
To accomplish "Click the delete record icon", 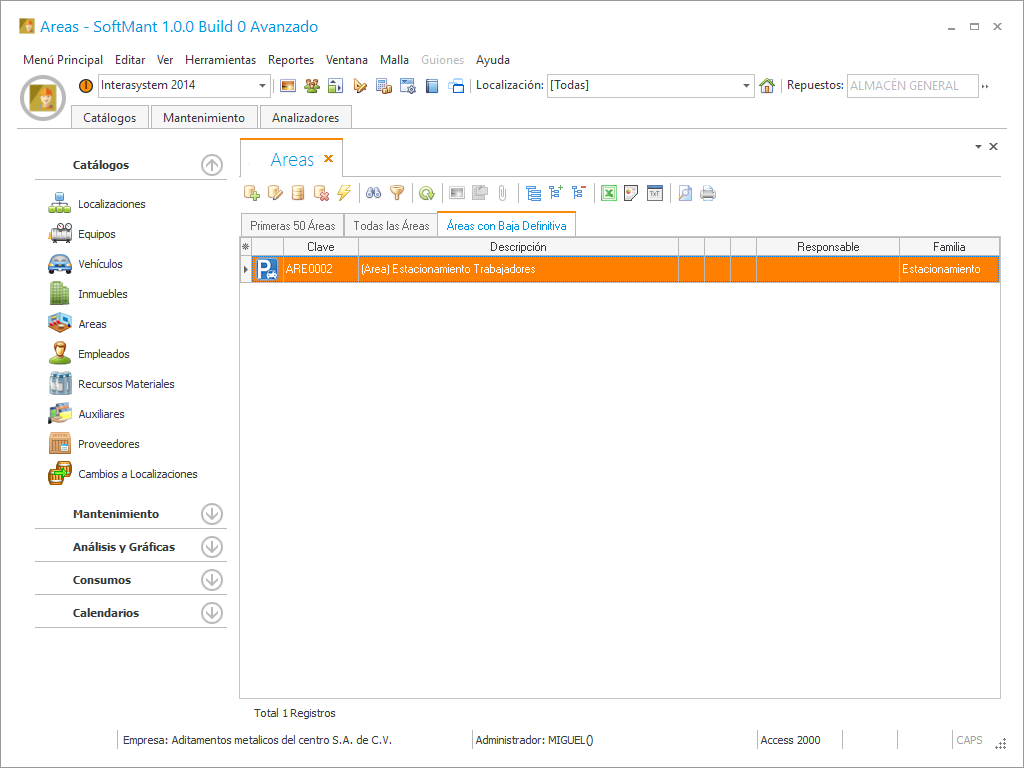I will [321, 193].
